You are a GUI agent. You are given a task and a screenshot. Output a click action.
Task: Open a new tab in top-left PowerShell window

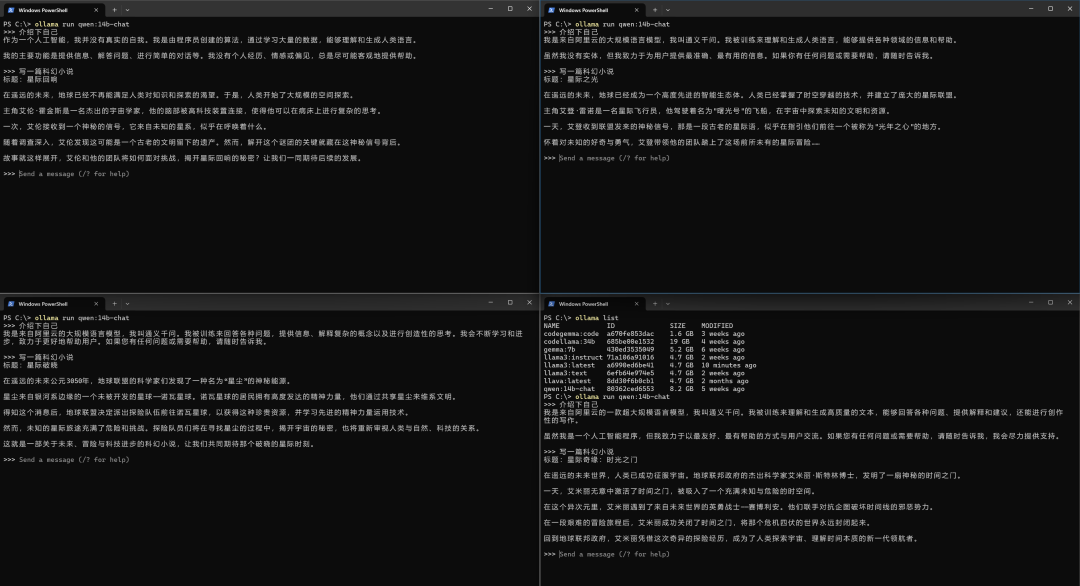click(x=114, y=10)
